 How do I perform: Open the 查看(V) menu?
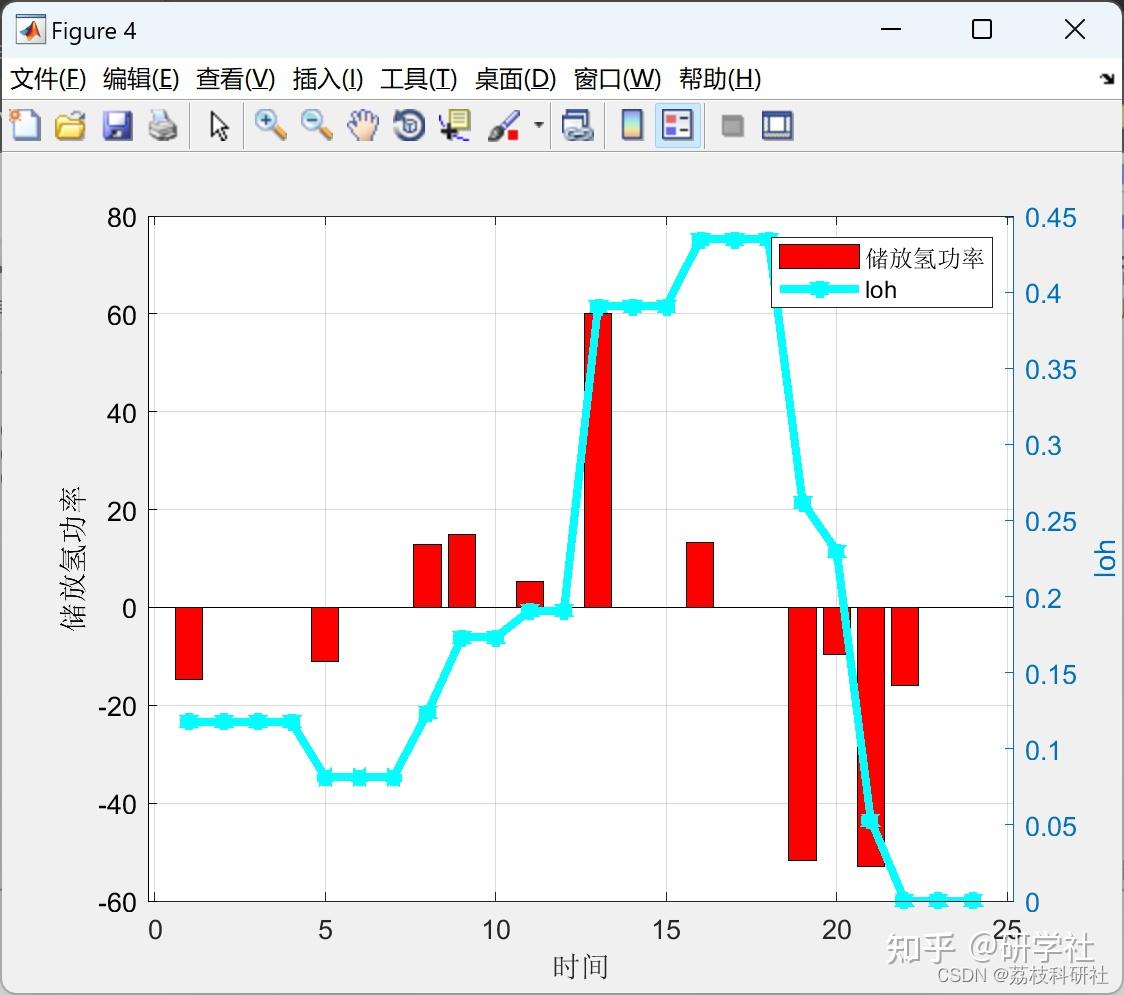coord(236,79)
